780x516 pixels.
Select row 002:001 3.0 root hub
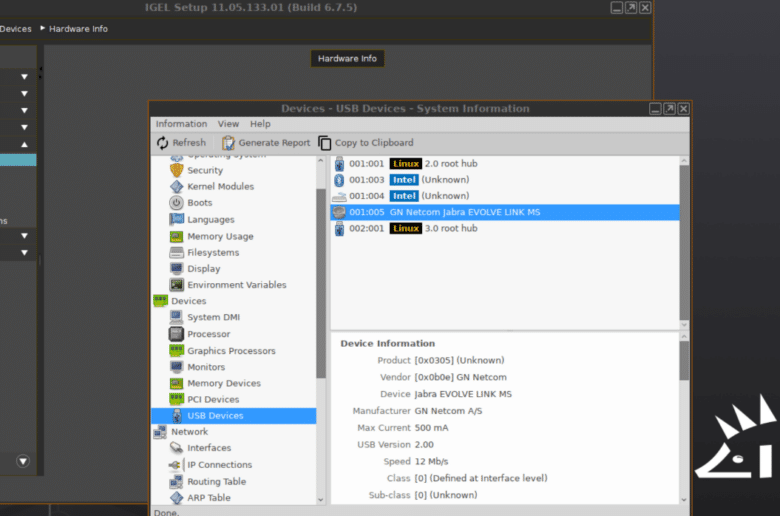click(x=505, y=228)
